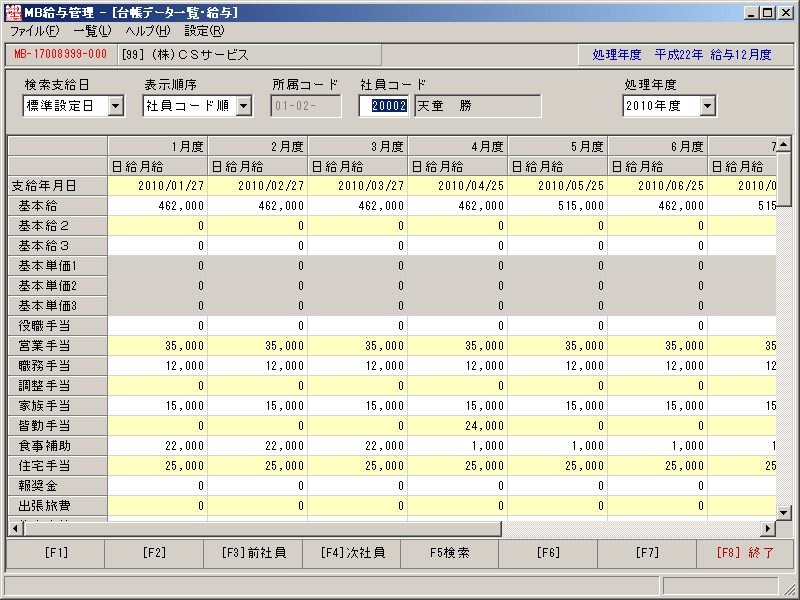Click the employee name 天童 勝 field
The width and height of the screenshot is (800, 600).
tap(478, 106)
